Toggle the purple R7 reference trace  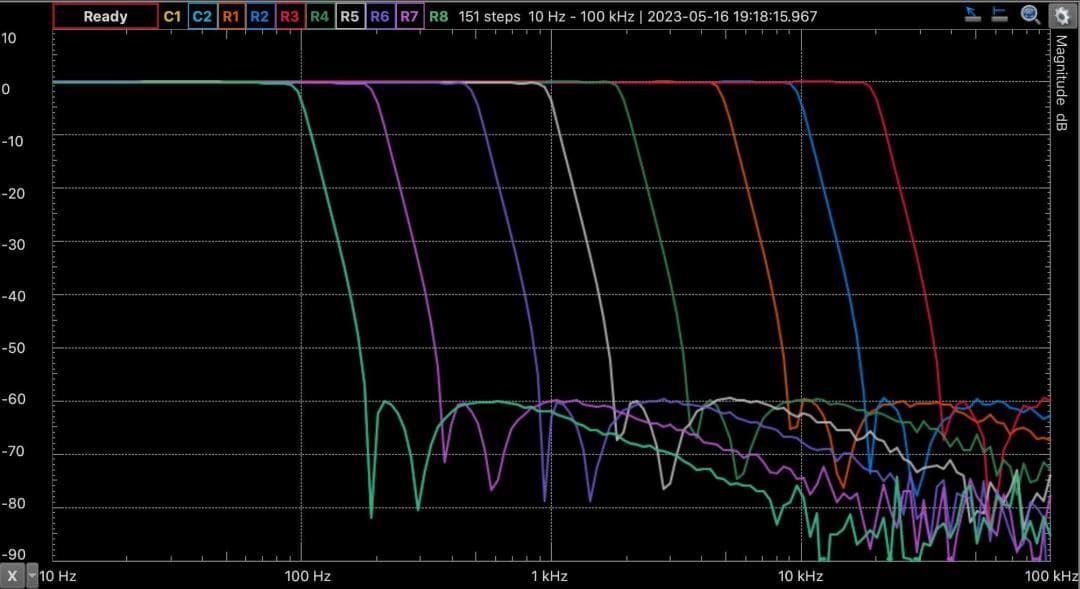pos(409,16)
